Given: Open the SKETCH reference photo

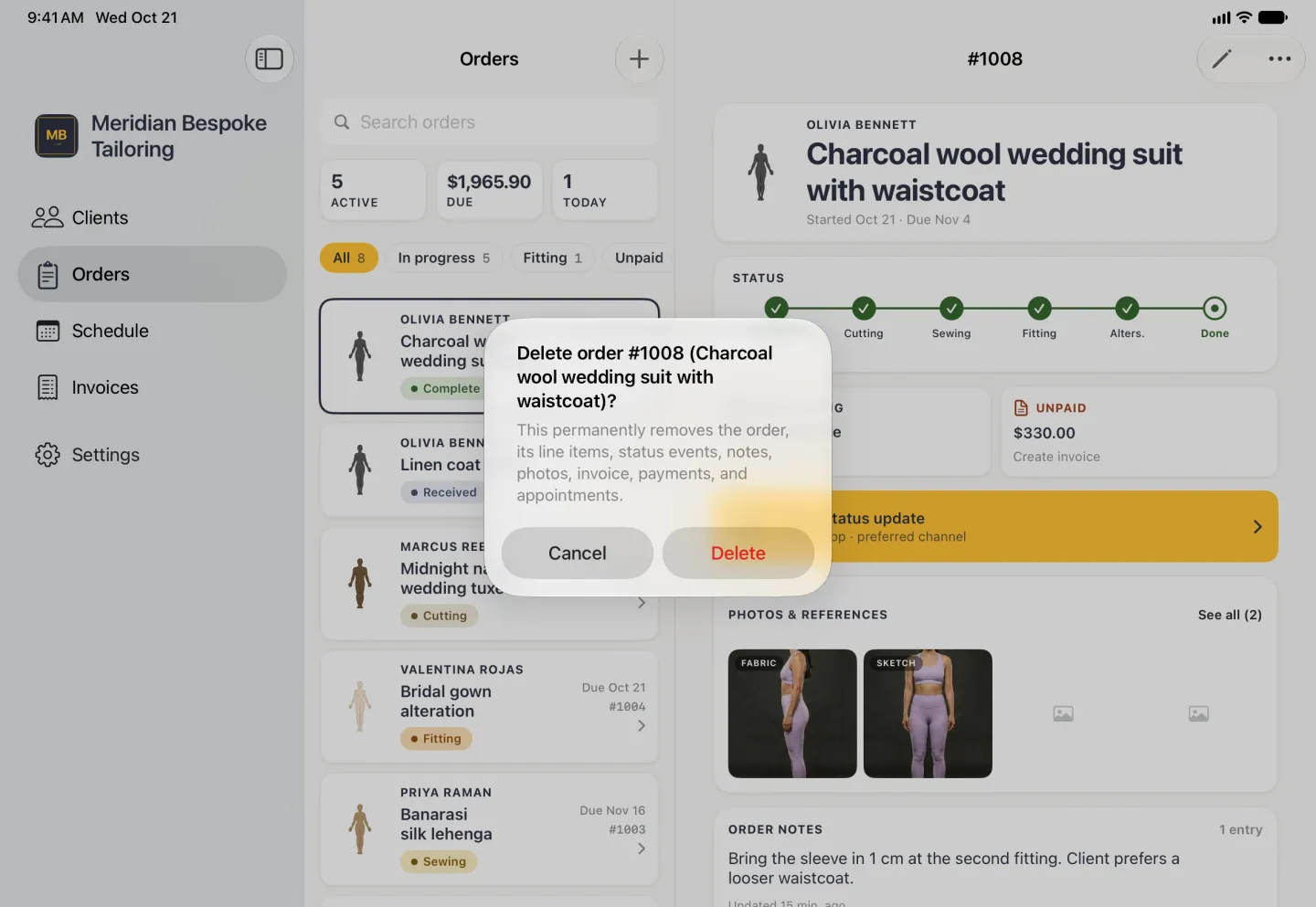Looking at the screenshot, I should pyautogui.click(x=928, y=713).
